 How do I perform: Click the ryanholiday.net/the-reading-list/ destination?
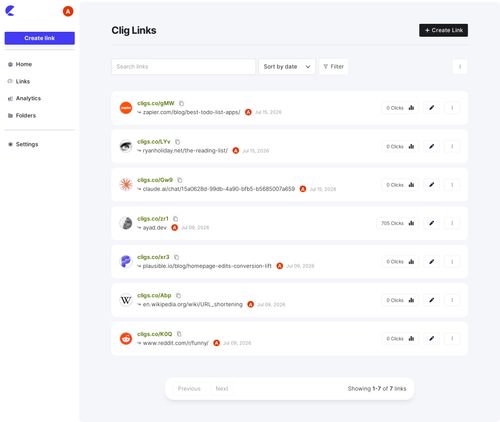185,151
